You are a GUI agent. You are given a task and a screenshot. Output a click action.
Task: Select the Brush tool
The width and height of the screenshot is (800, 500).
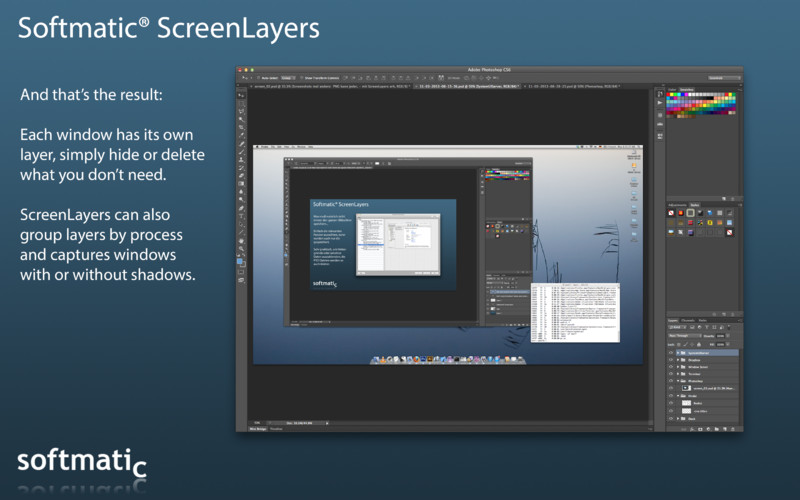pyautogui.click(x=241, y=151)
